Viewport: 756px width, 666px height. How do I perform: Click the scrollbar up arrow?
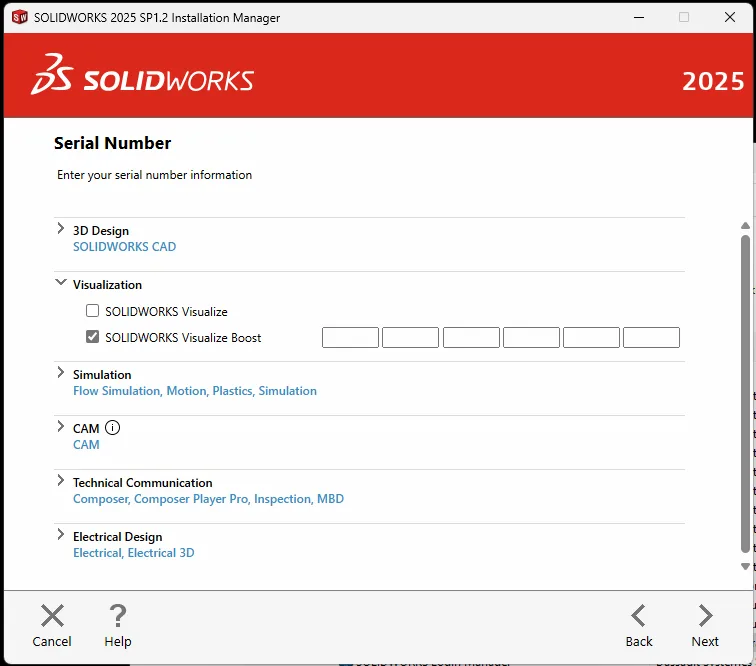(745, 226)
